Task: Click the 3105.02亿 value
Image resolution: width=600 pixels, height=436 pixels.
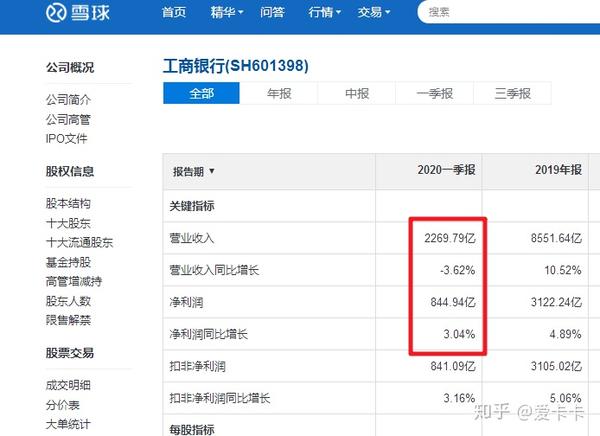Action: (x=556, y=366)
